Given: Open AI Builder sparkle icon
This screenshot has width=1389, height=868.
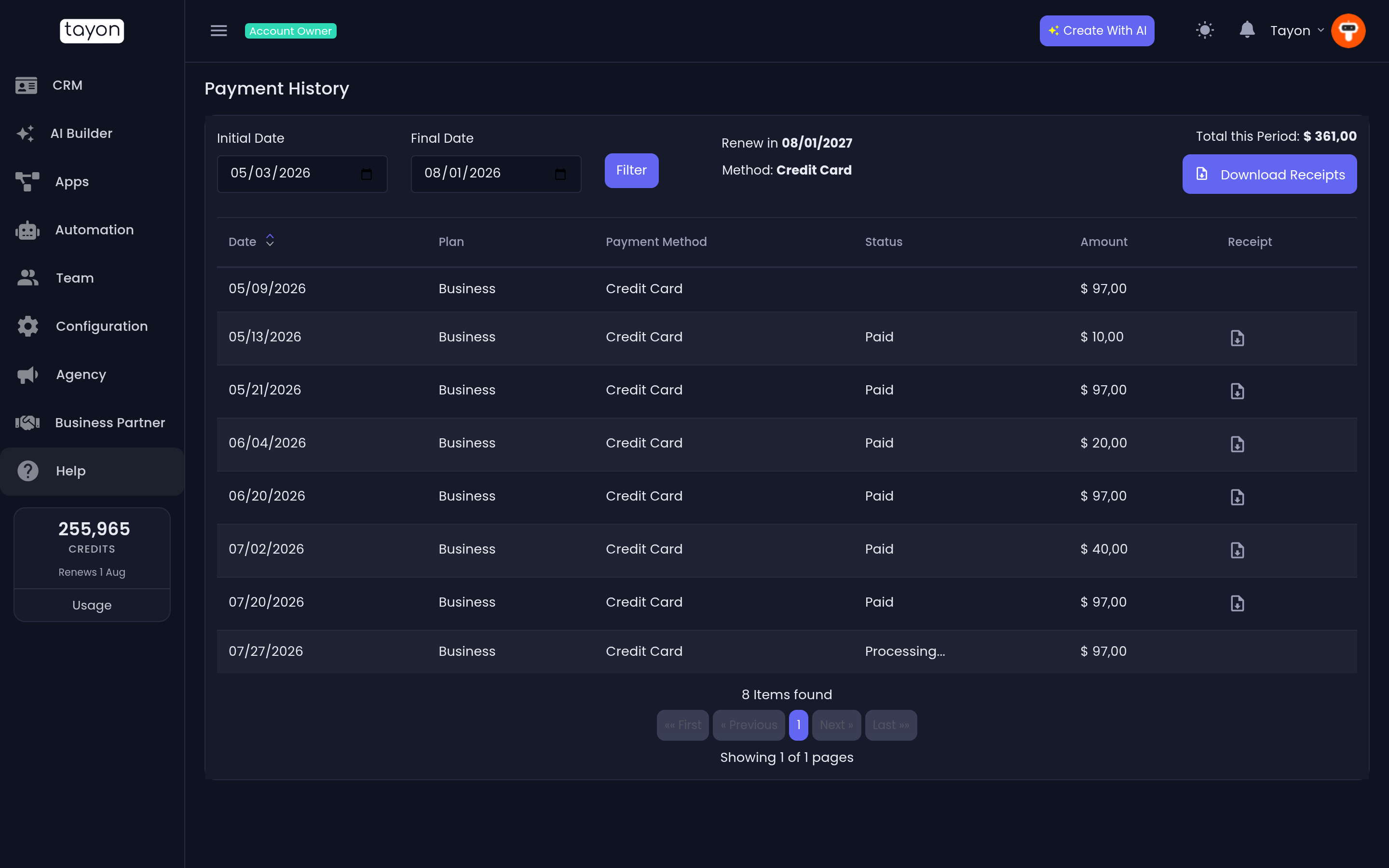Looking at the screenshot, I should click(x=25, y=134).
